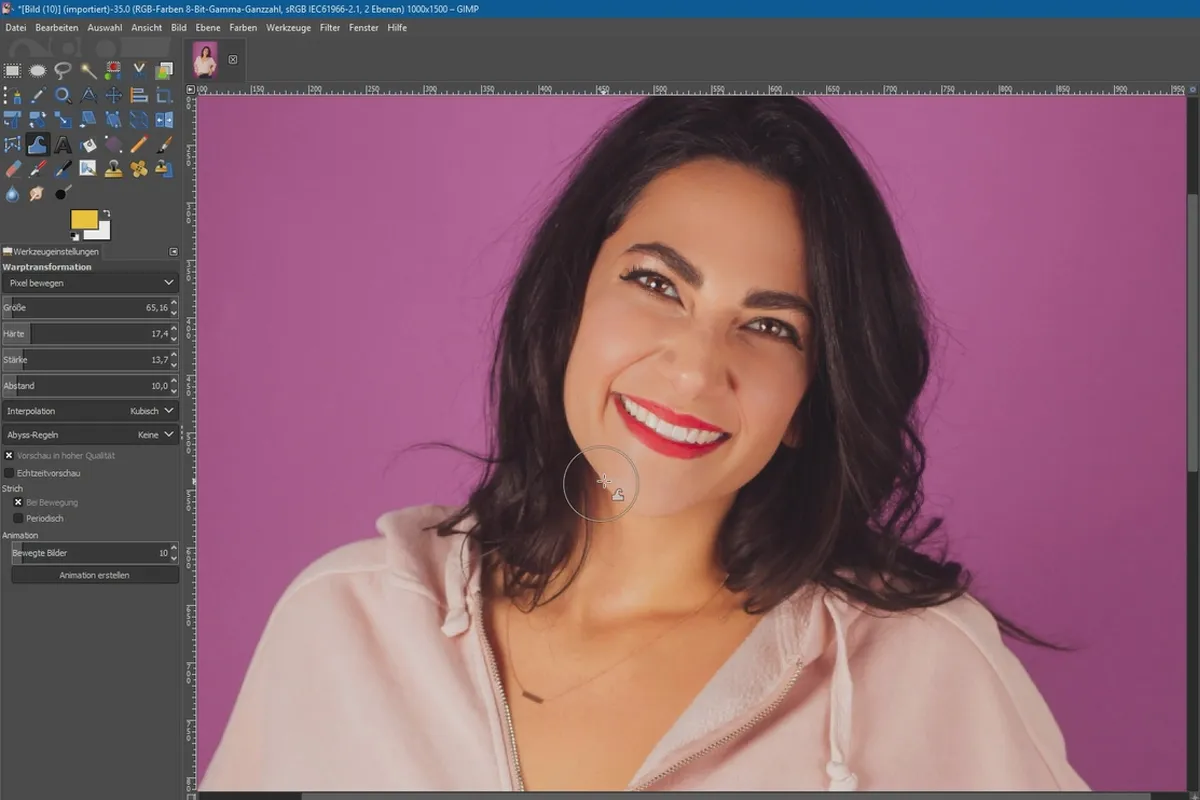Select the Clone stamp tool
Screen dimensions: 1200x800
pos(113,170)
